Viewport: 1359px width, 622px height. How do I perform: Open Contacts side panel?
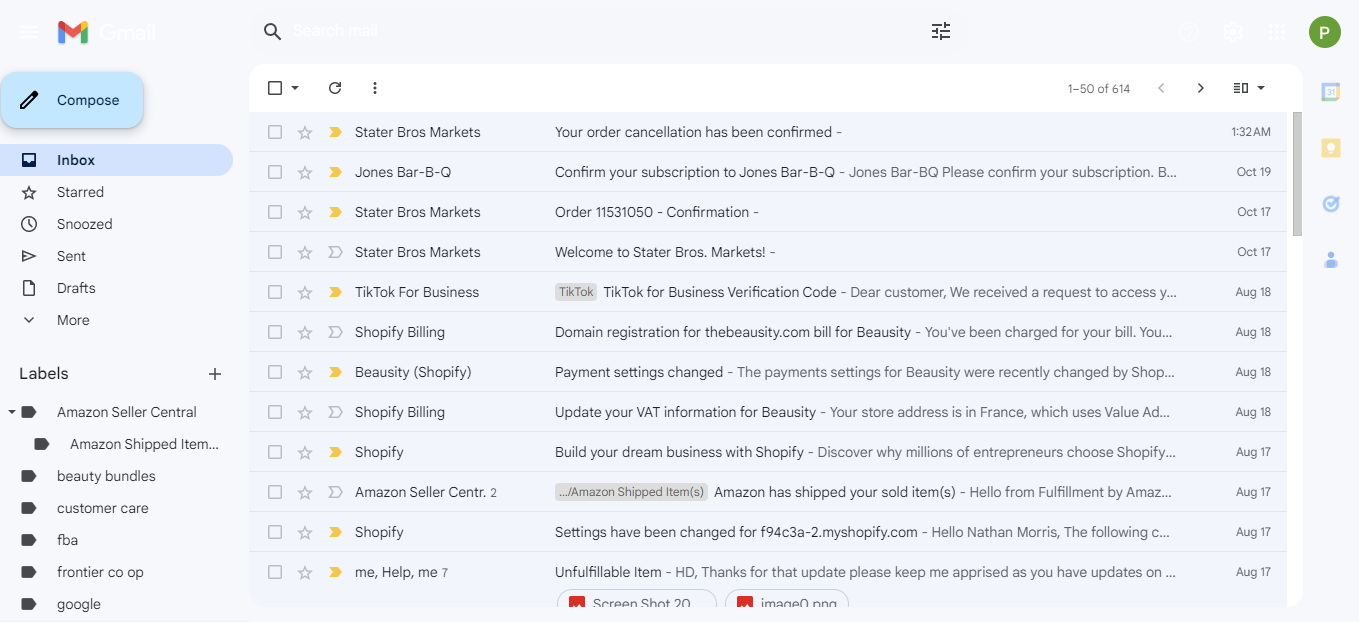(1331, 260)
